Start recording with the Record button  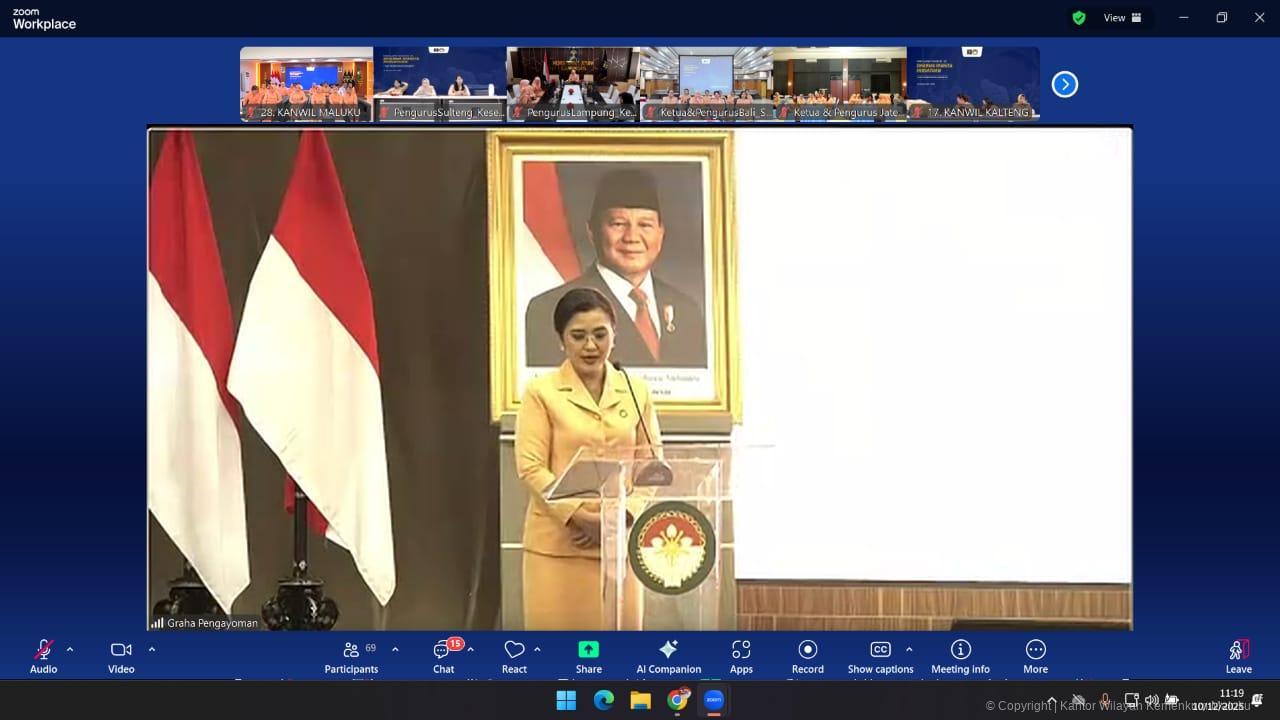(x=807, y=656)
